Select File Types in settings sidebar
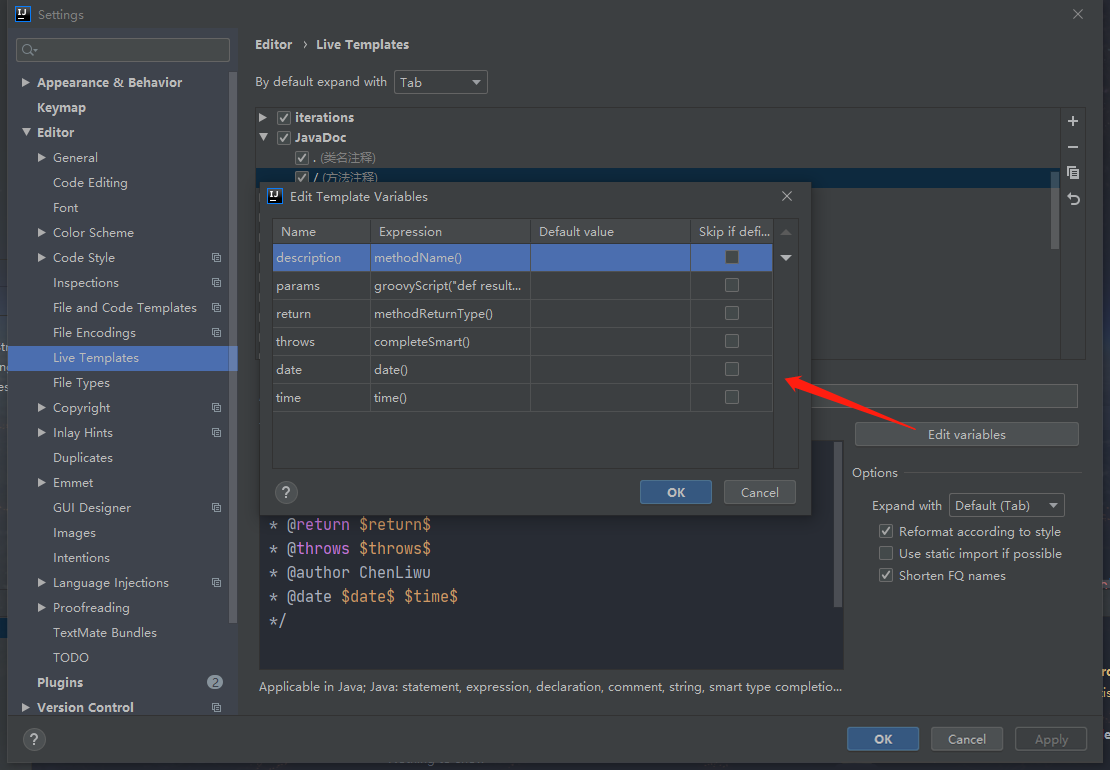This screenshot has height=770, width=1110. pyautogui.click(x=81, y=383)
